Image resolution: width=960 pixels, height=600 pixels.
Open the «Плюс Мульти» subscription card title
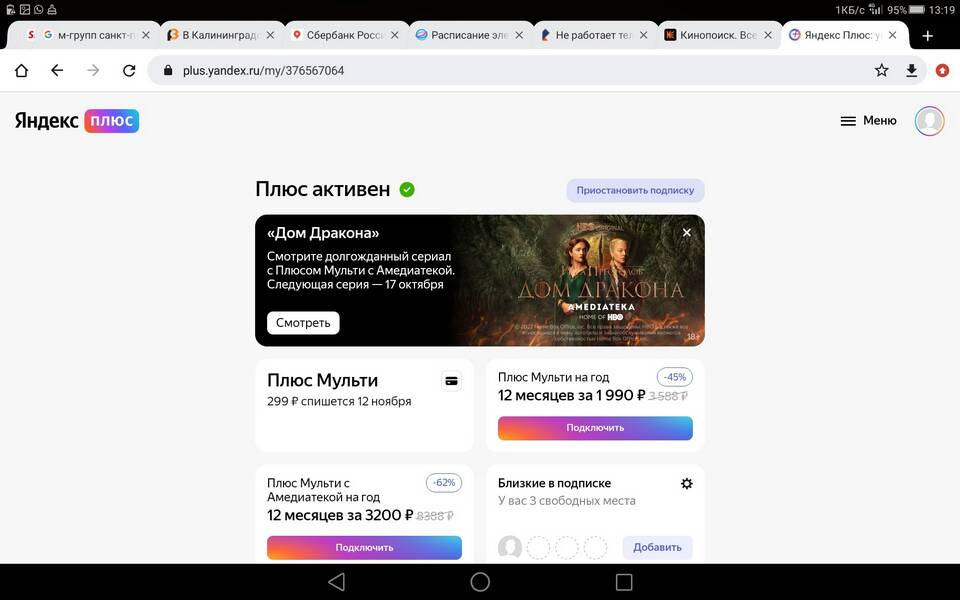pyautogui.click(x=323, y=380)
